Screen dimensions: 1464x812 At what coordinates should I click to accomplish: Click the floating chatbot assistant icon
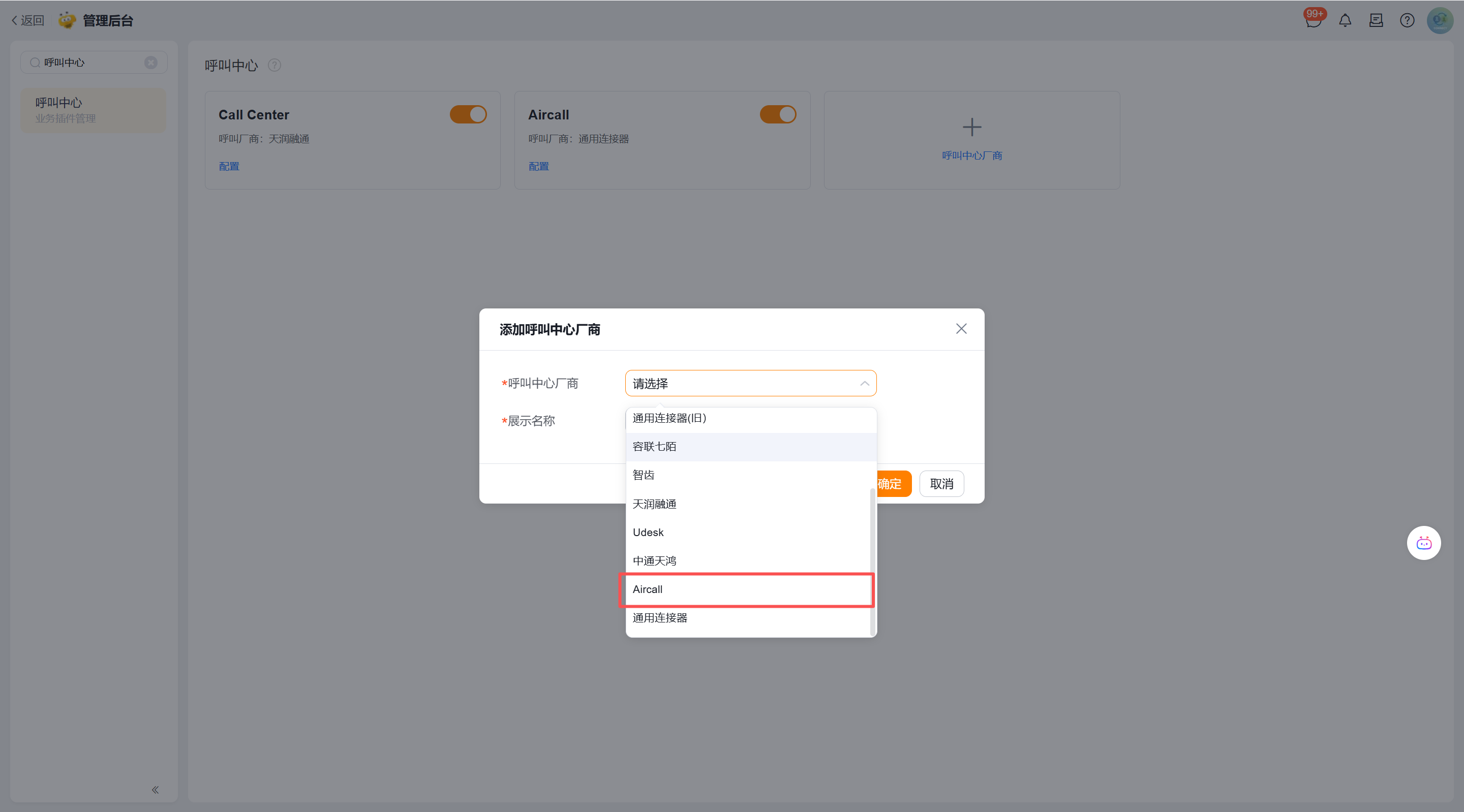(1424, 543)
